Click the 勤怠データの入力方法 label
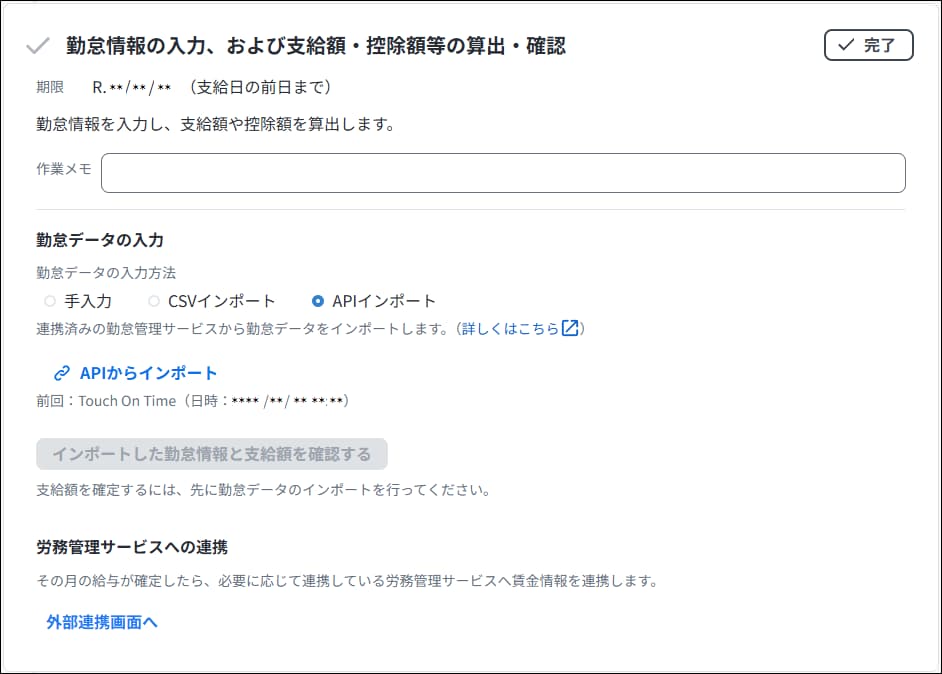 click(x=106, y=272)
